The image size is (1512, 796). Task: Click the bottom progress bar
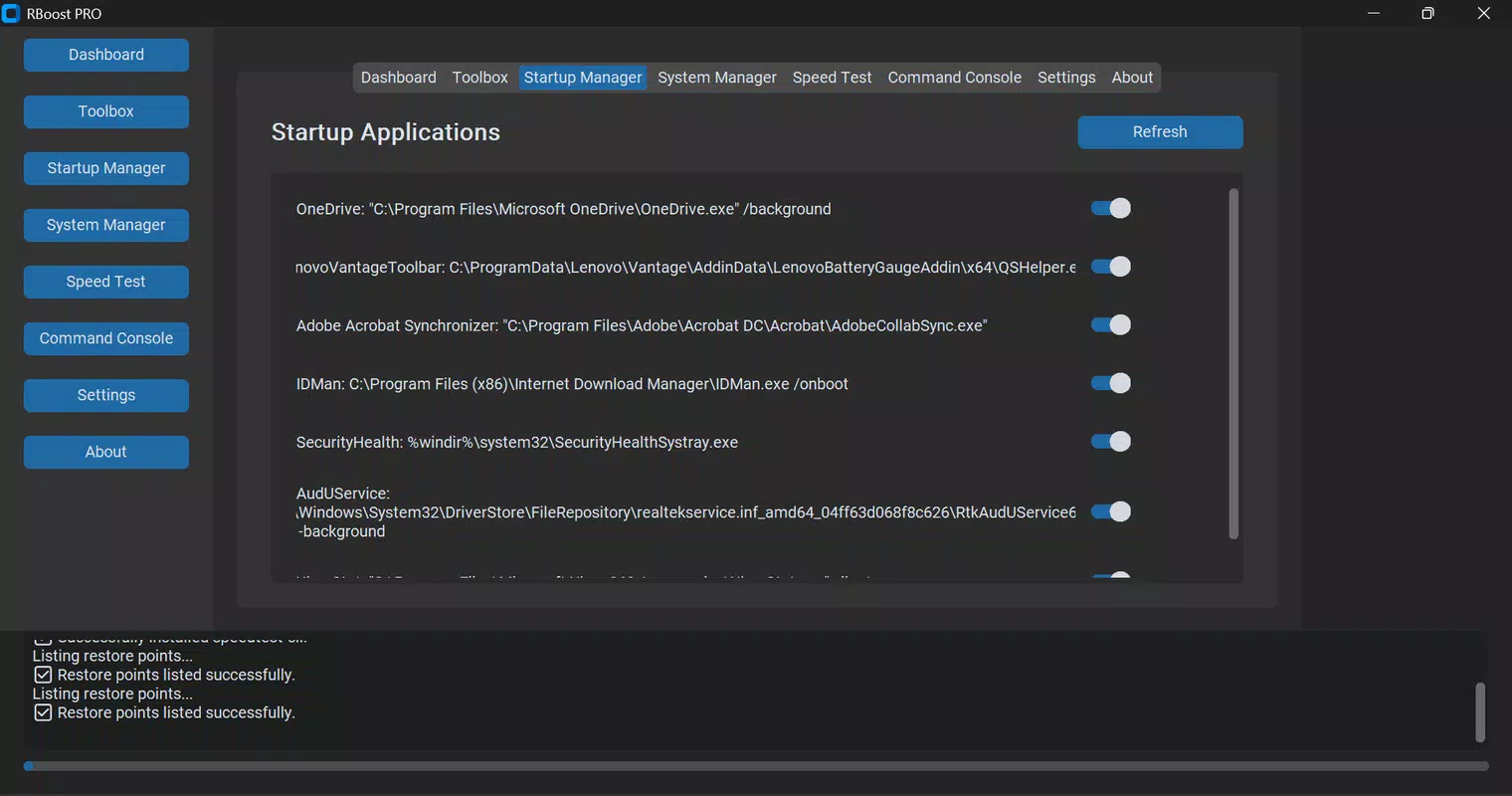click(756, 766)
